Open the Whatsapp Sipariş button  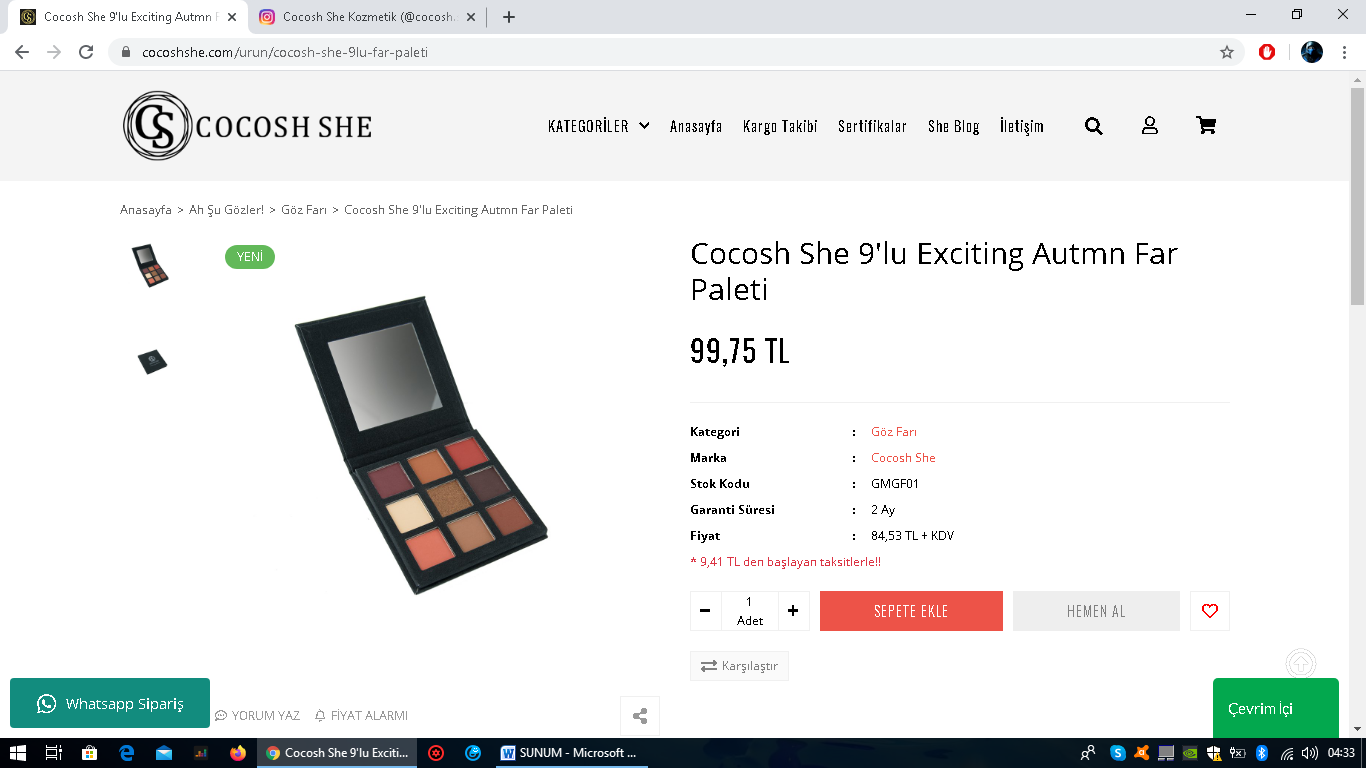tap(110, 704)
